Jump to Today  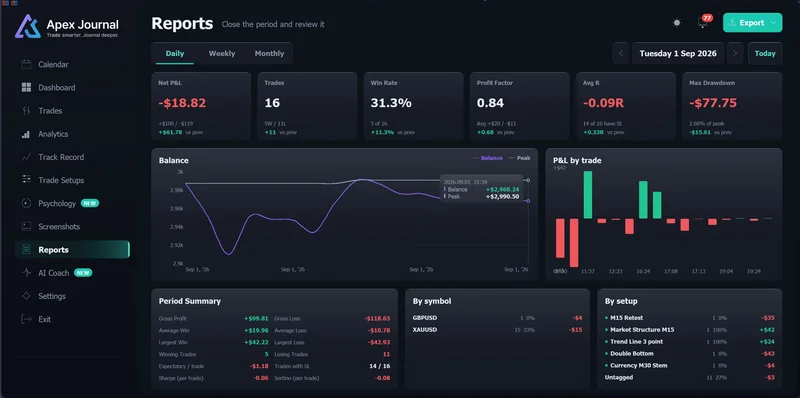pos(765,54)
